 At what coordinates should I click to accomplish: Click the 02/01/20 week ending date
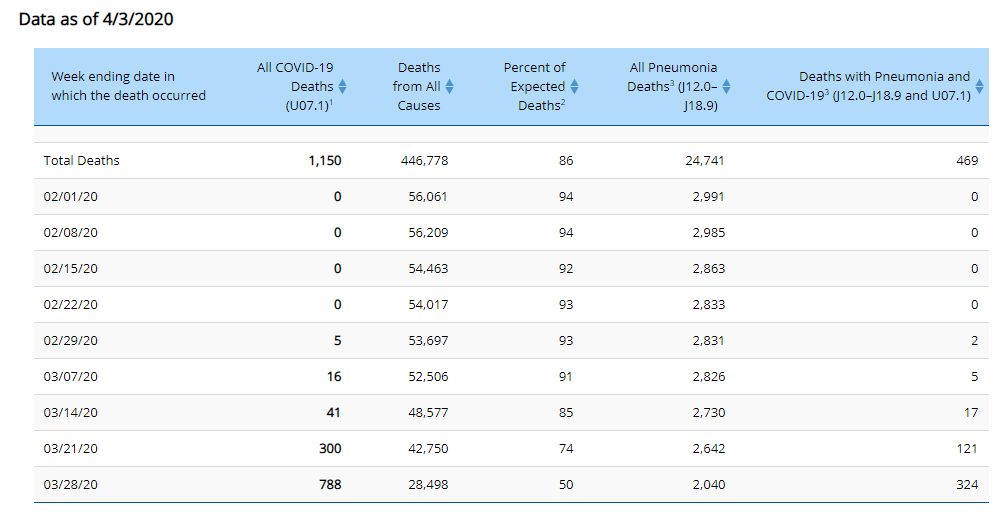click(x=71, y=197)
